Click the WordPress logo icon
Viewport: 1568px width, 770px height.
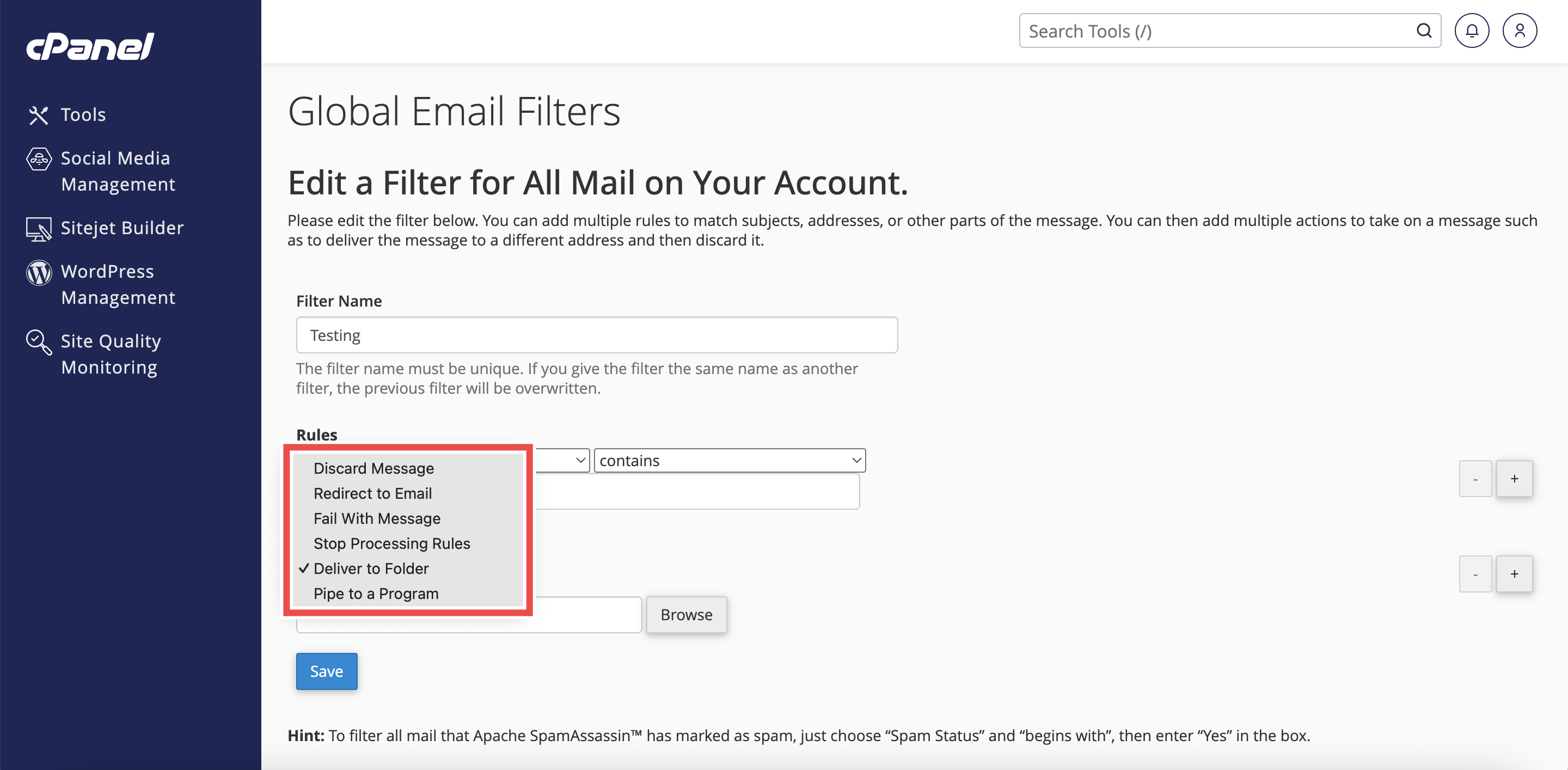point(39,273)
